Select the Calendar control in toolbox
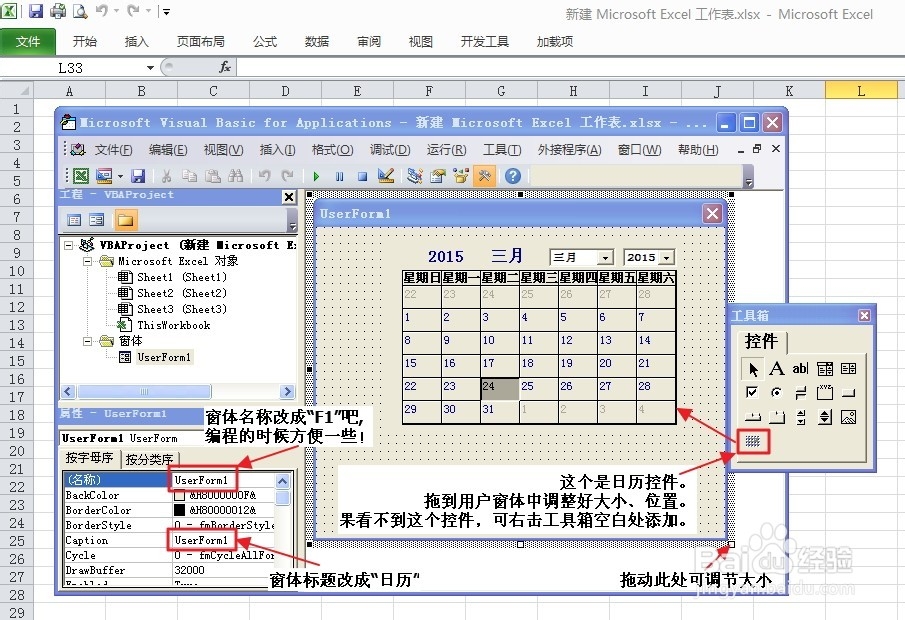The image size is (905, 620). [x=753, y=442]
